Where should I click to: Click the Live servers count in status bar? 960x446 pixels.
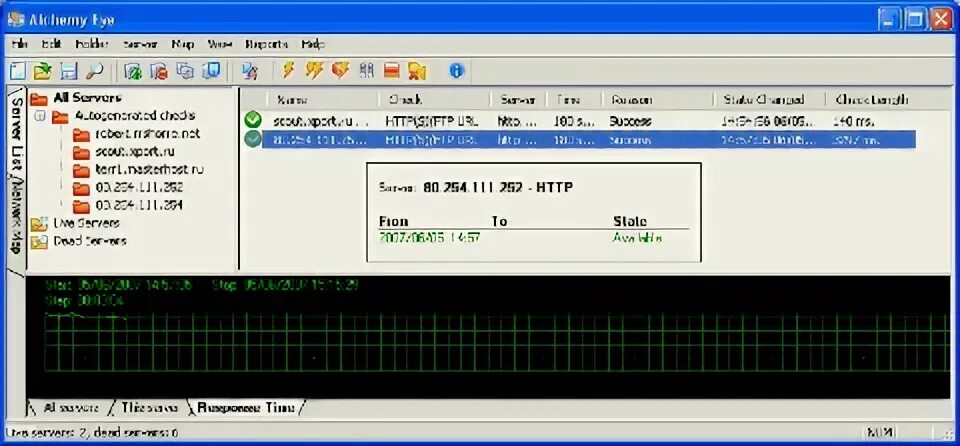pos(91,433)
